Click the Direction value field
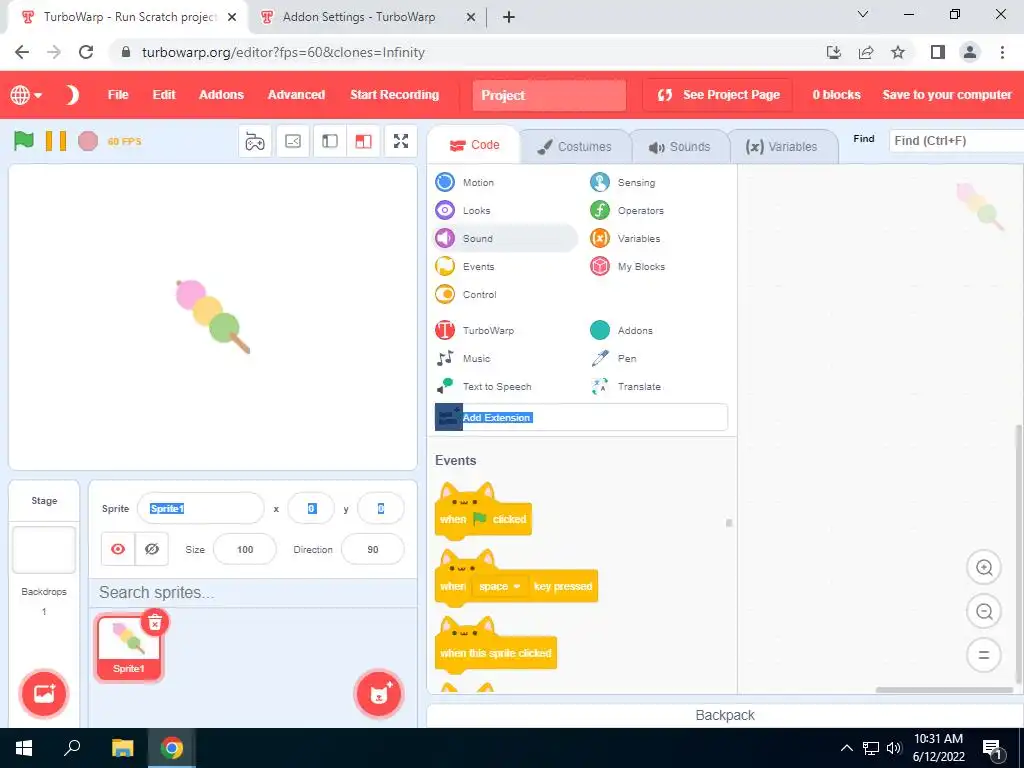The height and width of the screenshot is (768, 1024). (x=373, y=550)
